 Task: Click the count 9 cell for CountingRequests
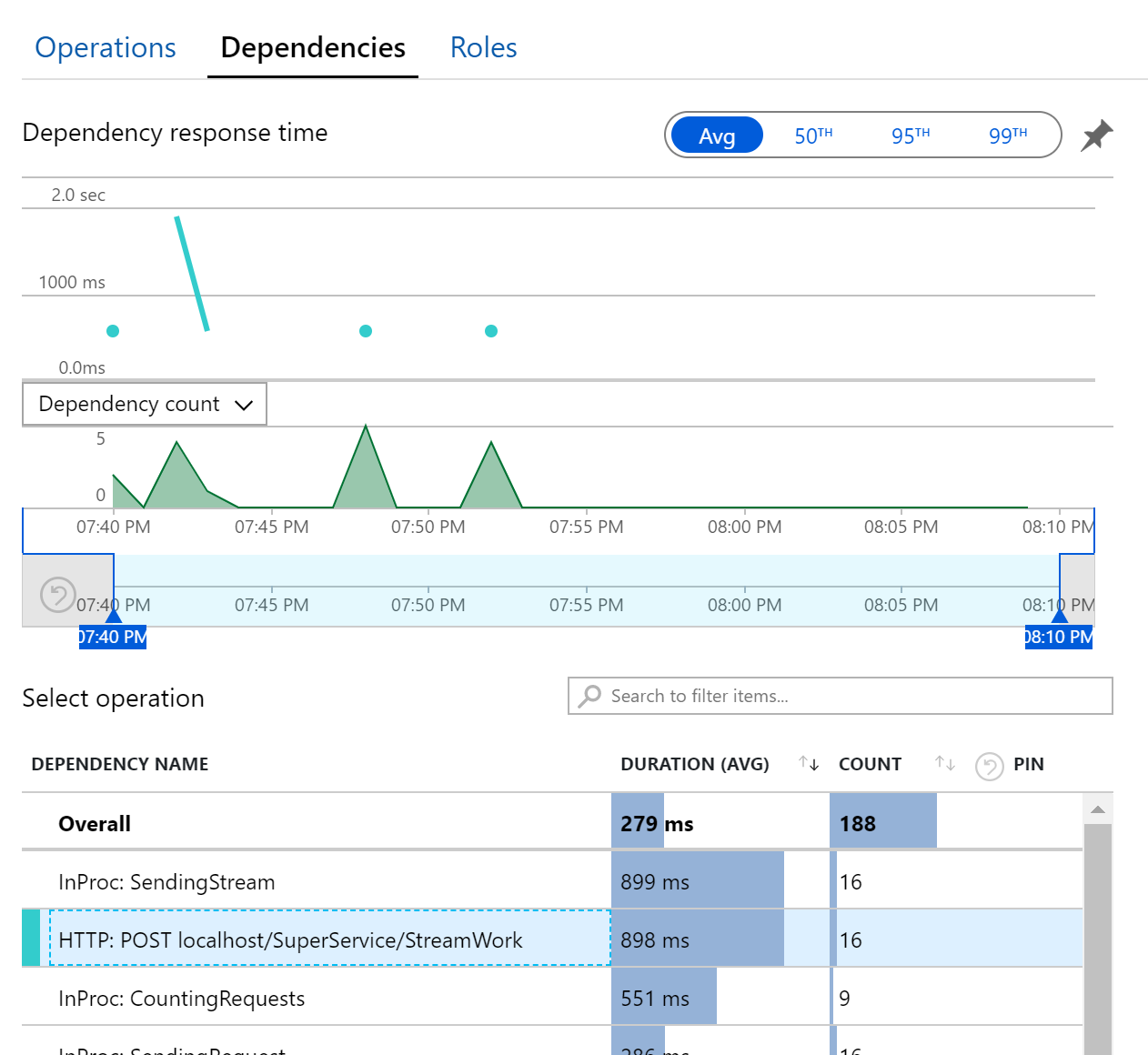pyautogui.click(x=845, y=998)
